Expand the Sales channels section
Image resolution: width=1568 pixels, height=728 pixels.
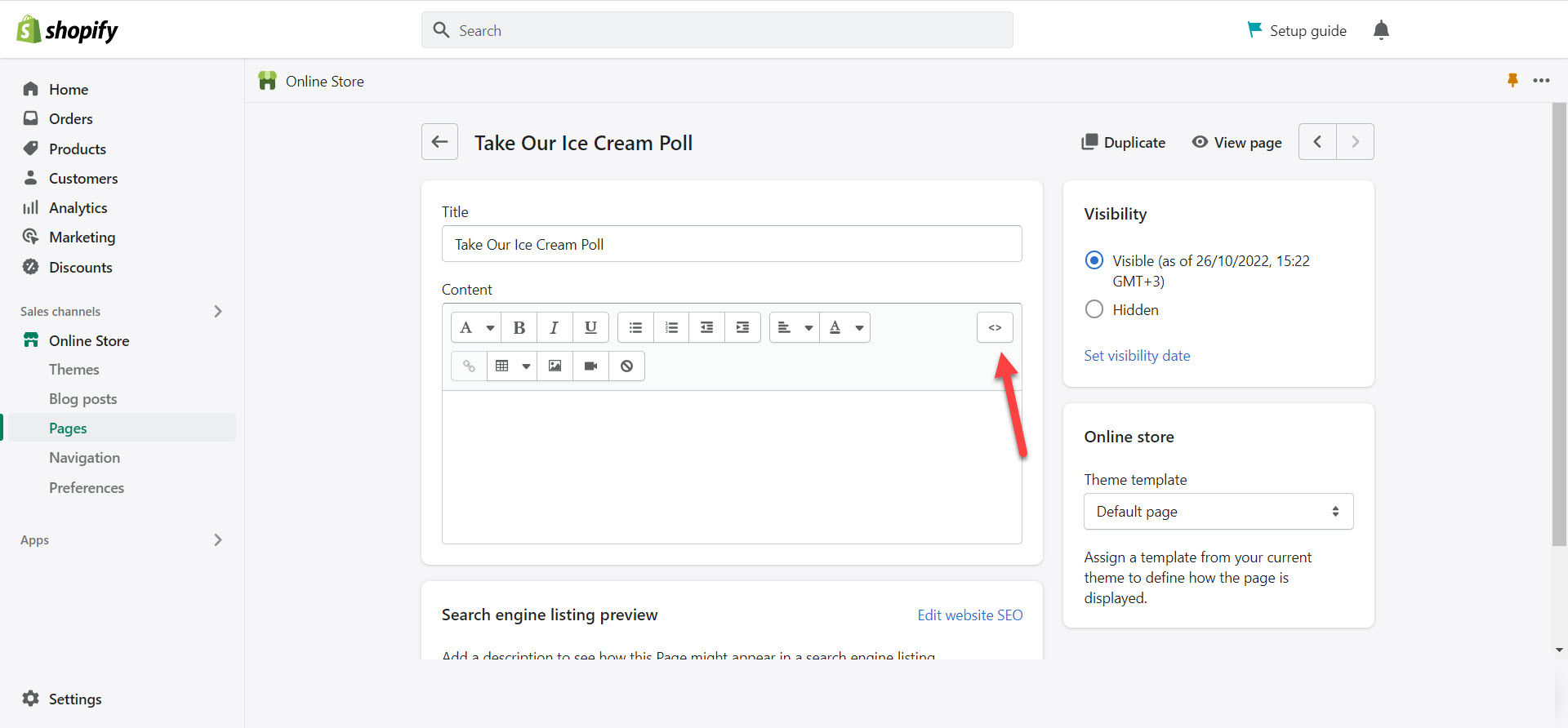point(217,311)
